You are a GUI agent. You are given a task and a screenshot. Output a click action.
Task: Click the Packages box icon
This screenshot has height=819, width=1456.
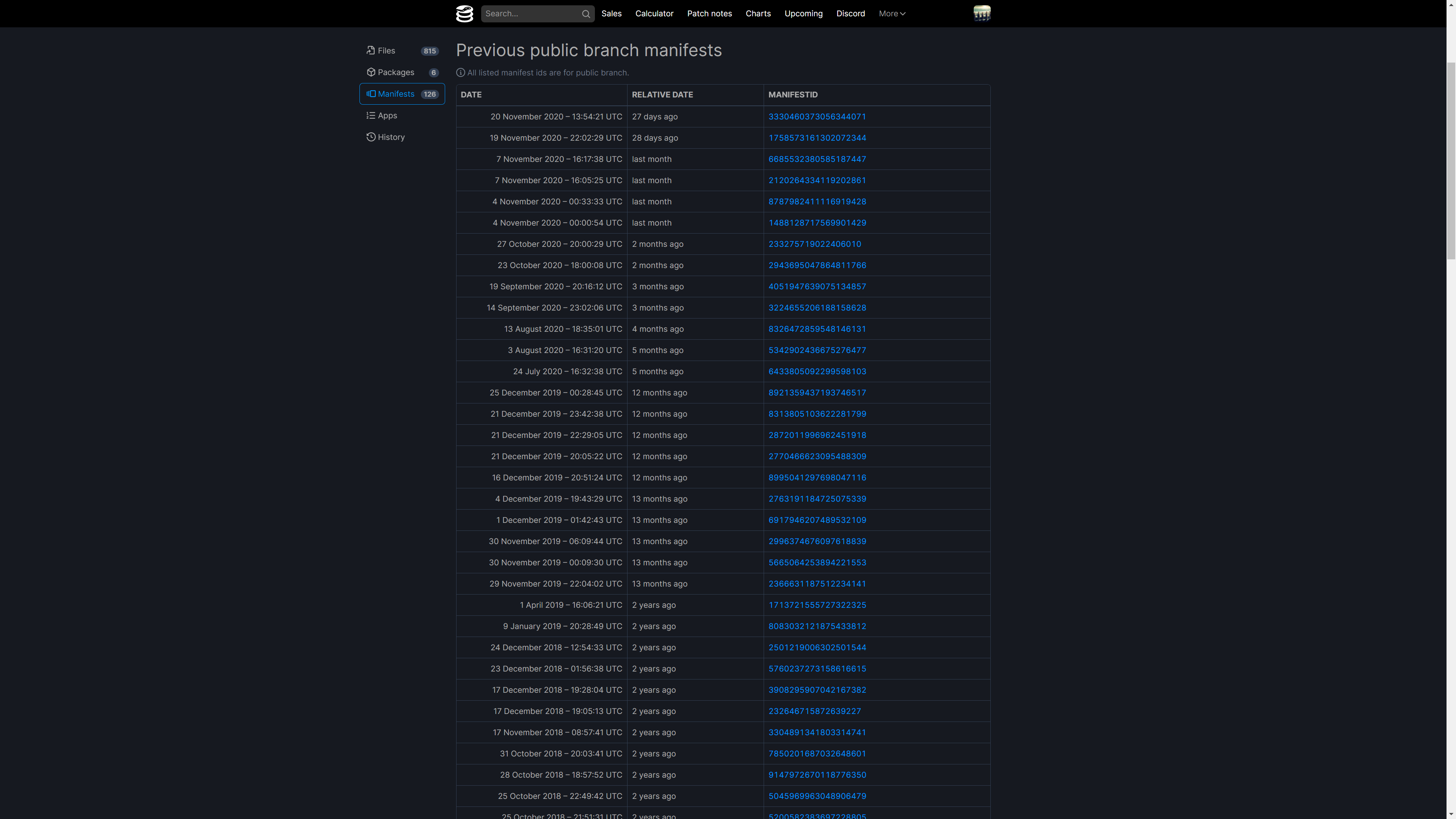[x=371, y=72]
